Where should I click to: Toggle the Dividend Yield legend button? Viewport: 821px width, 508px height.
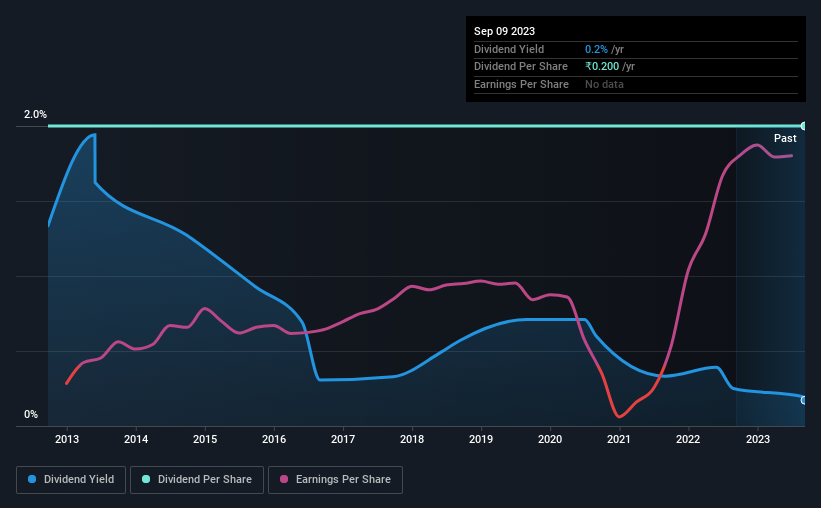(71, 480)
